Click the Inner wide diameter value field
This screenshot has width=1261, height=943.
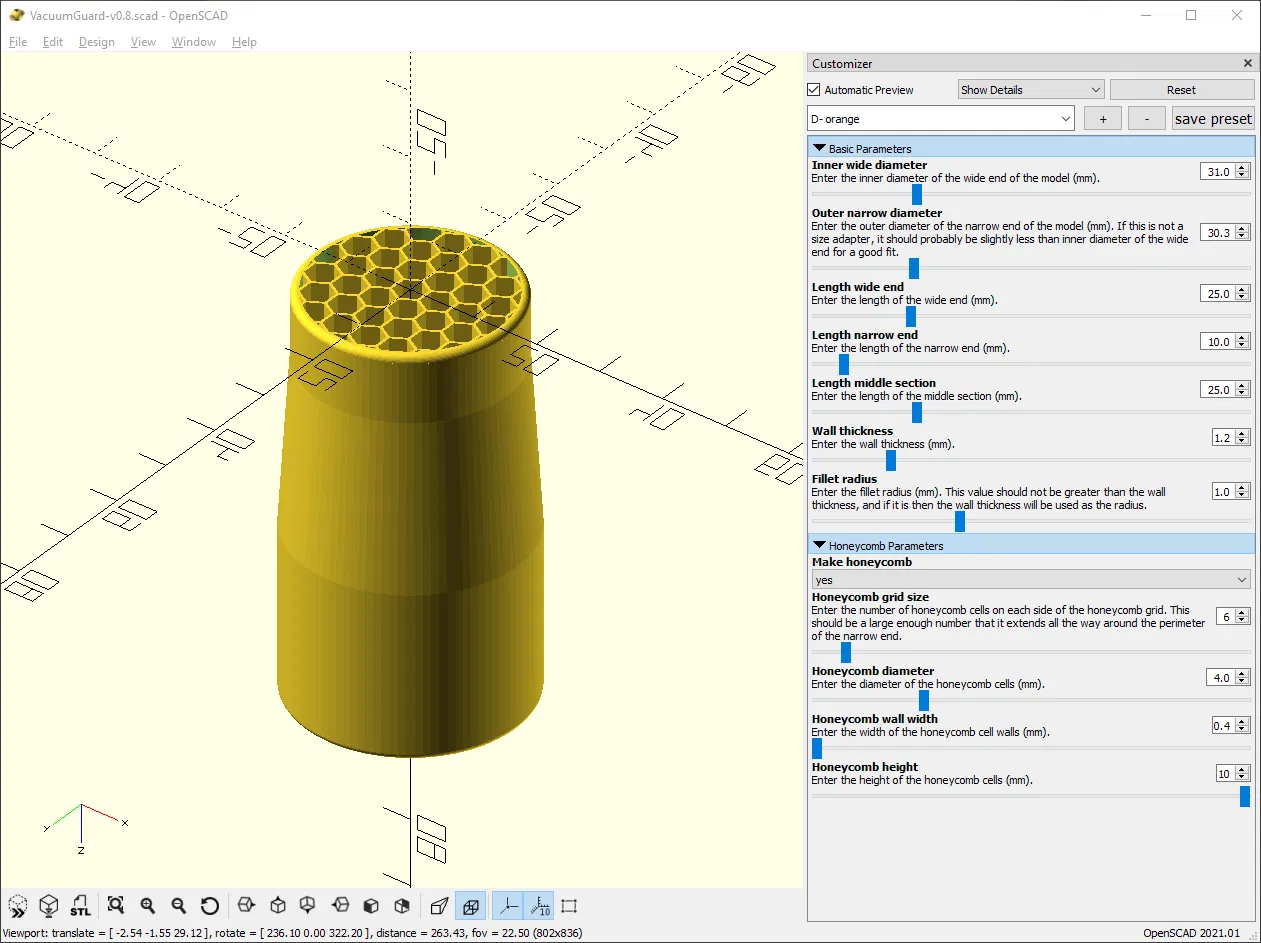(x=1218, y=172)
